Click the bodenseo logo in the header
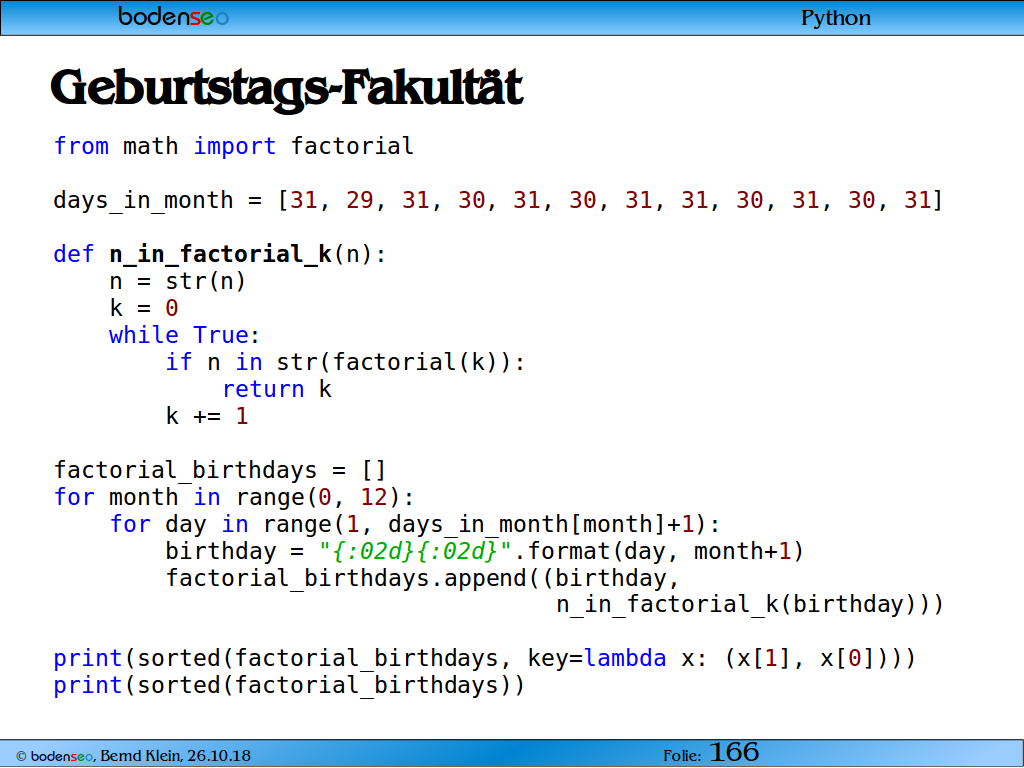Screen dimensions: 1024x768 pos(174,16)
